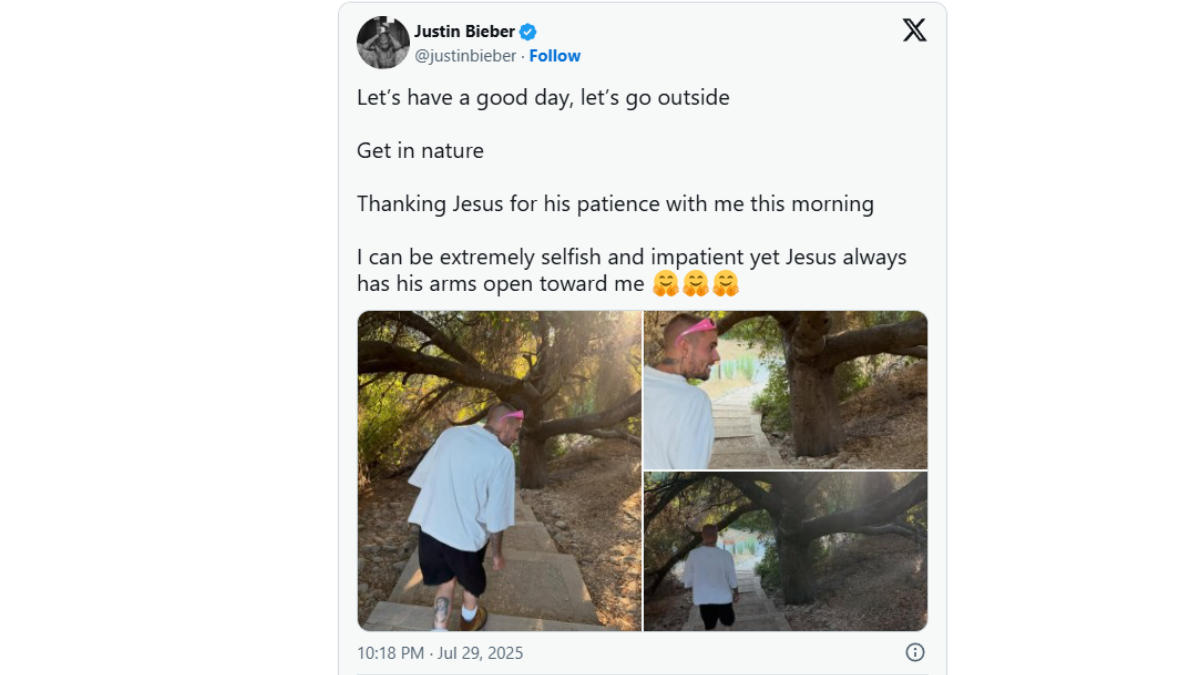Viewport: 1200px width, 675px height.
Task: Click the tweet line about thanking Jesus
Action: pyautogui.click(x=615, y=203)
